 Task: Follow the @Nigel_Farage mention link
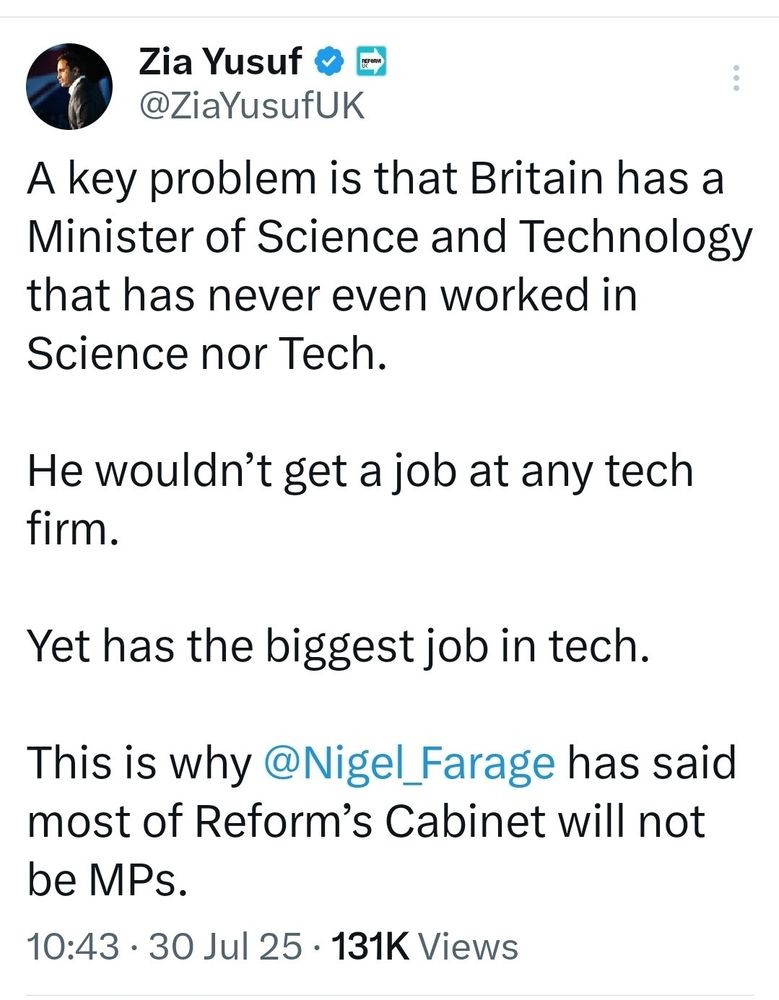click(x=408, y=763)
